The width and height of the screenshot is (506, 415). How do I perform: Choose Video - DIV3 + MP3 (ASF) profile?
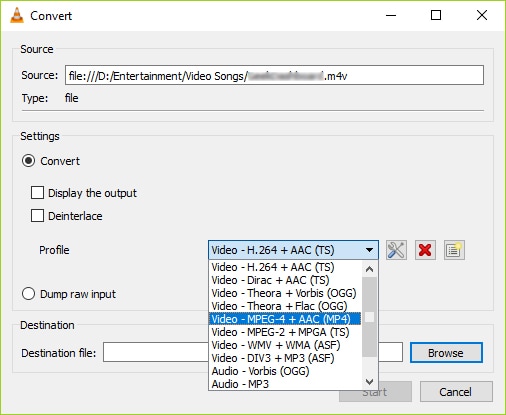[x=285, y=358]
